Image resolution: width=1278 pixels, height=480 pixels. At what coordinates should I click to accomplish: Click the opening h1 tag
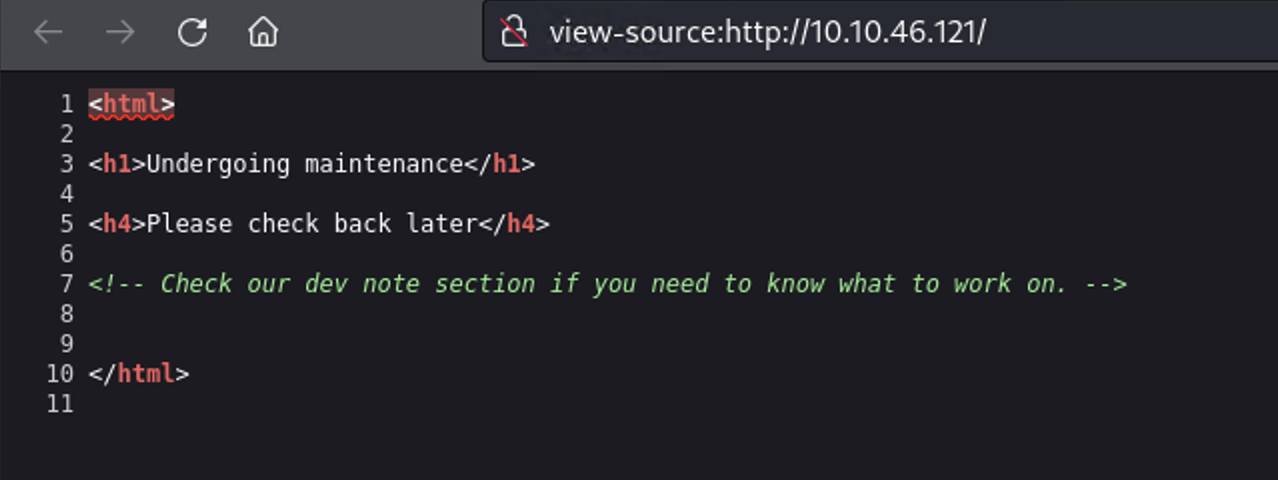pyautogui.click(x=117, y=164)
